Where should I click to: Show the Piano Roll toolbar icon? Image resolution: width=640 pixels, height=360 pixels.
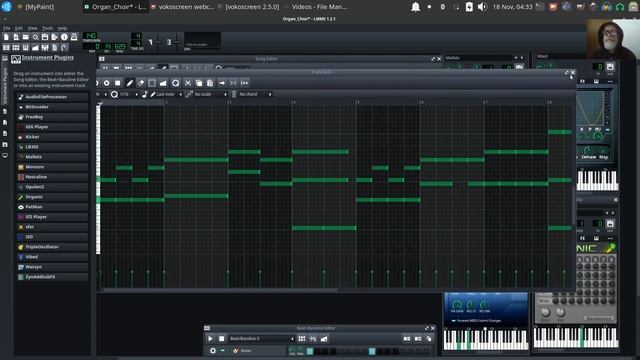pos(26,47)
